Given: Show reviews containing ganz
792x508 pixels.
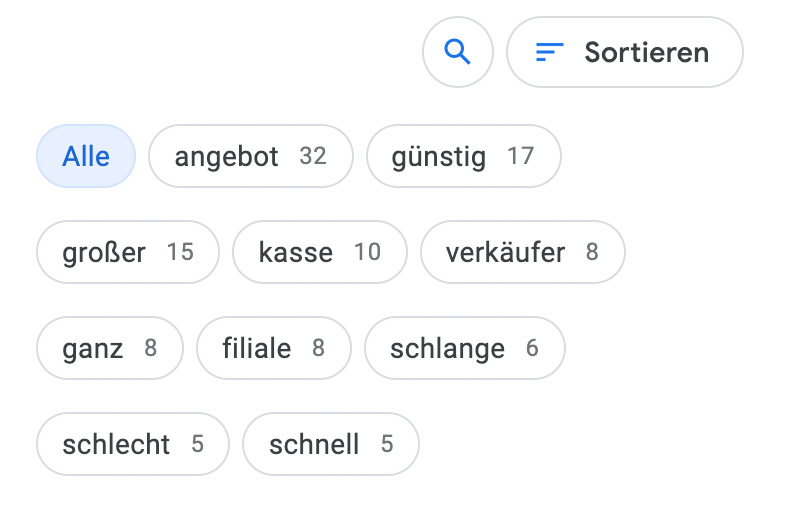Looking at the screenshot, I should pyautogui.click(x=110, y=348).
